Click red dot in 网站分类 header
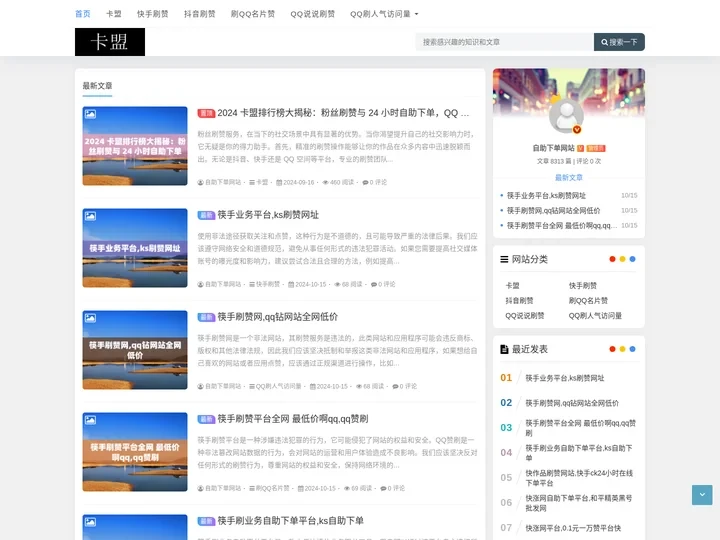The height and width of the screenshot is (540, 720). (x=612, y=259)
